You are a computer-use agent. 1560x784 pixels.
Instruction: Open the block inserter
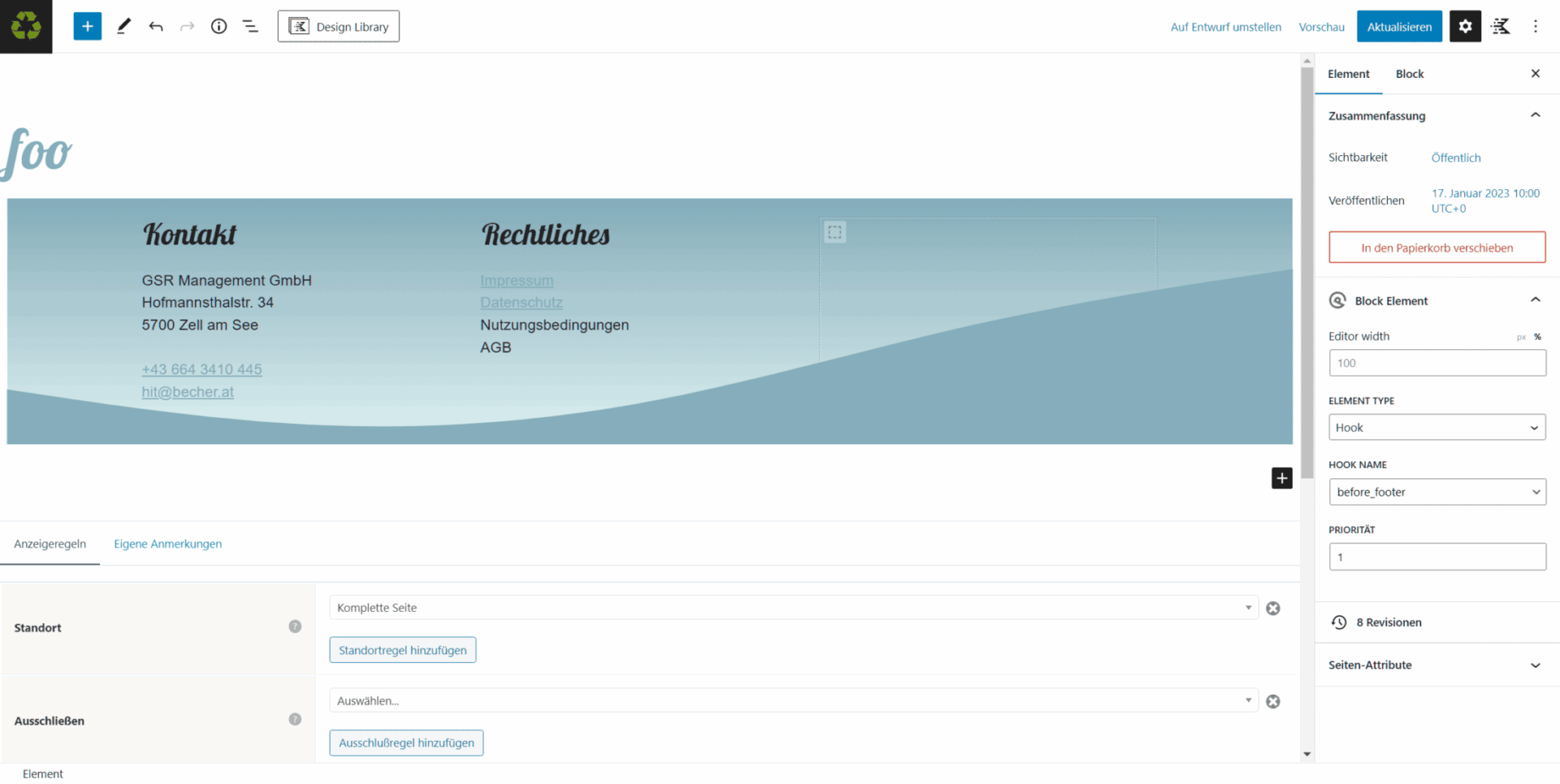(x=87, y=26)
